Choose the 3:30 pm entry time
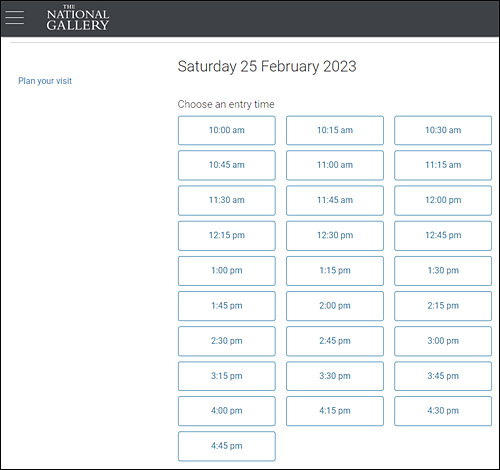The height and width of the screenshot is (470, 500). pos(335,376)
